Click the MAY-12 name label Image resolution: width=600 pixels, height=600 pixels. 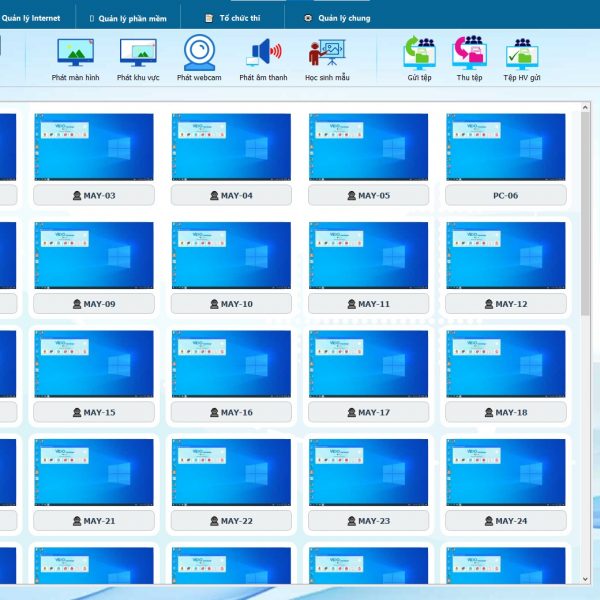click(506, 304)
